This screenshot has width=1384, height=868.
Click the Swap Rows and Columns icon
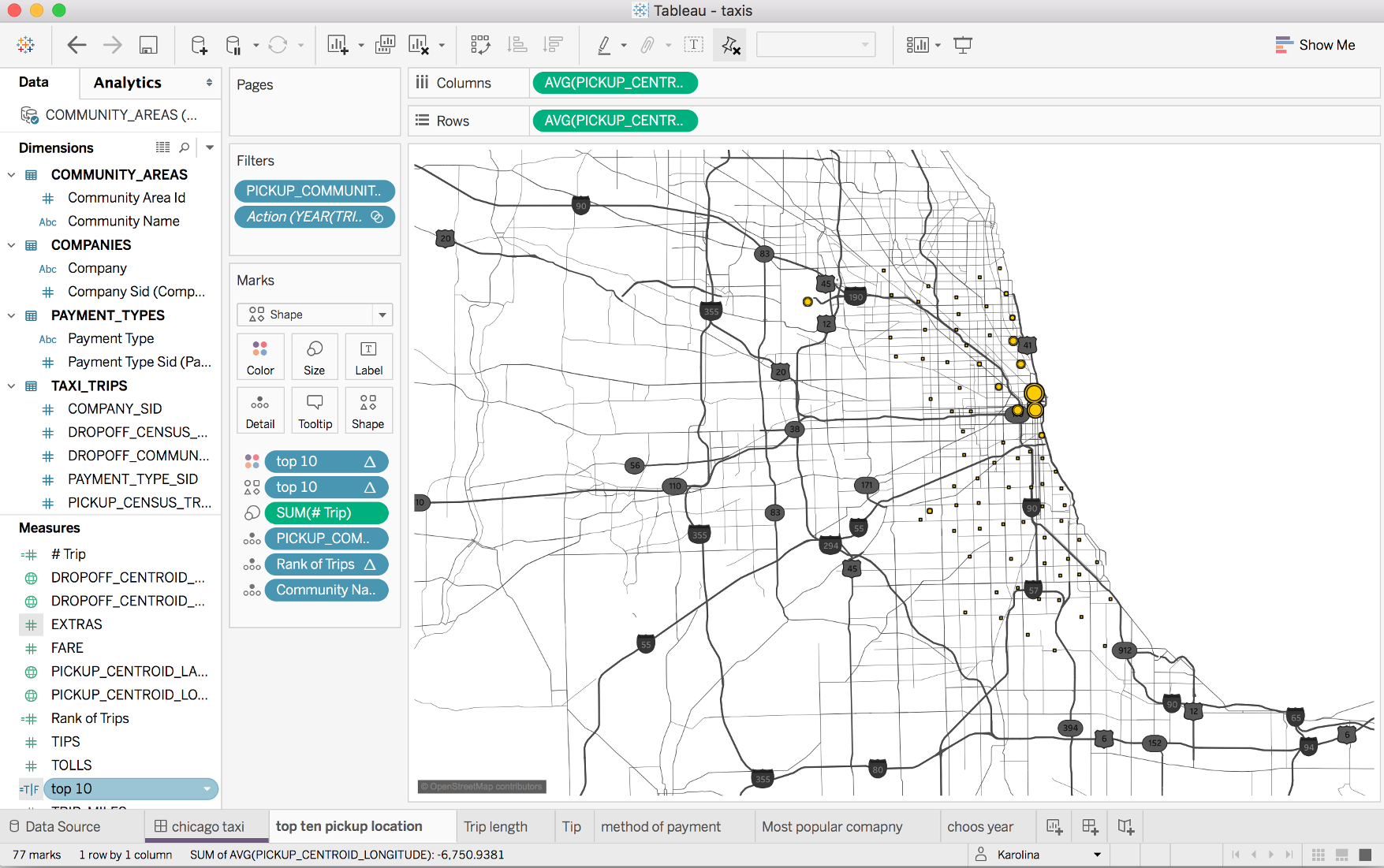pyautogui.click(x=480, y=45)
